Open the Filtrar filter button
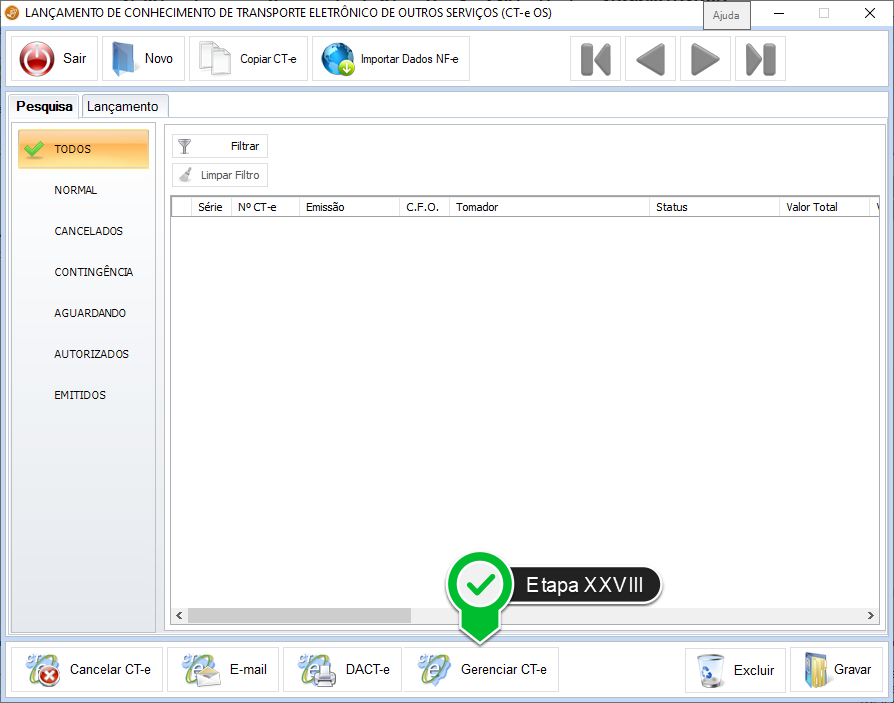894x703 pixels. coord(220,146)
